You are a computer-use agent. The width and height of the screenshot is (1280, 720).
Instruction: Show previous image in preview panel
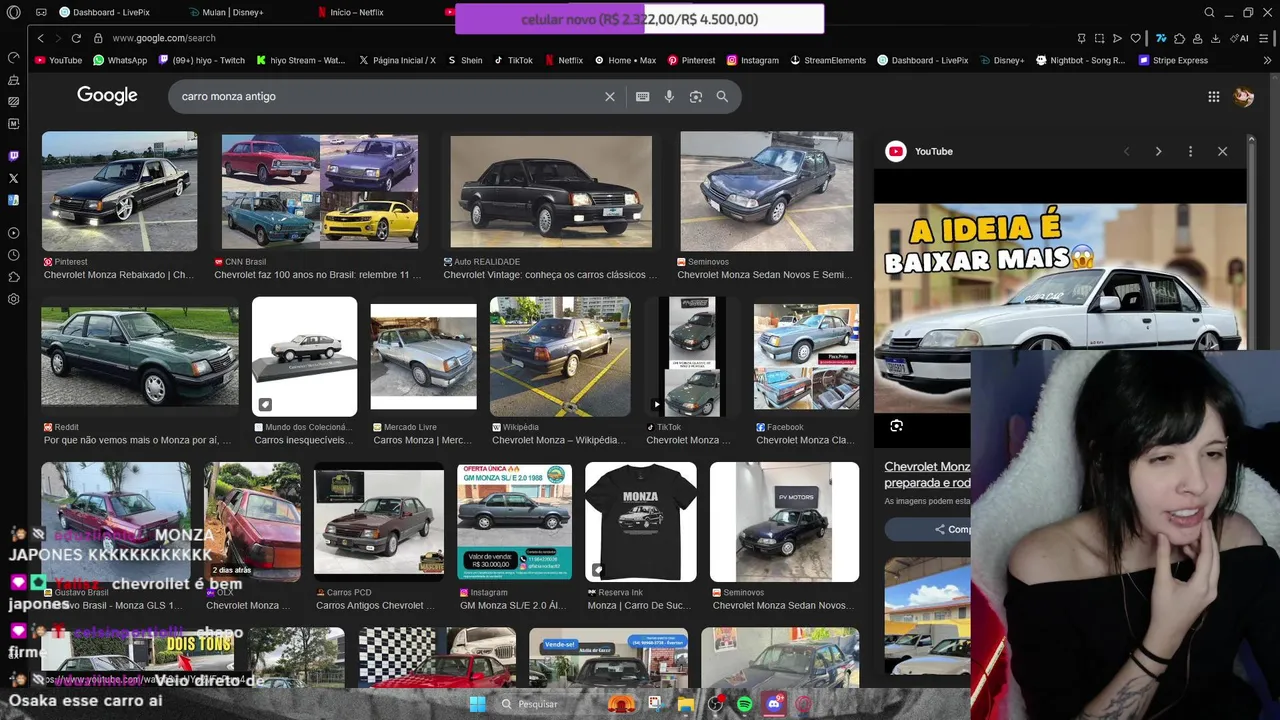(x=1126, y=151)
